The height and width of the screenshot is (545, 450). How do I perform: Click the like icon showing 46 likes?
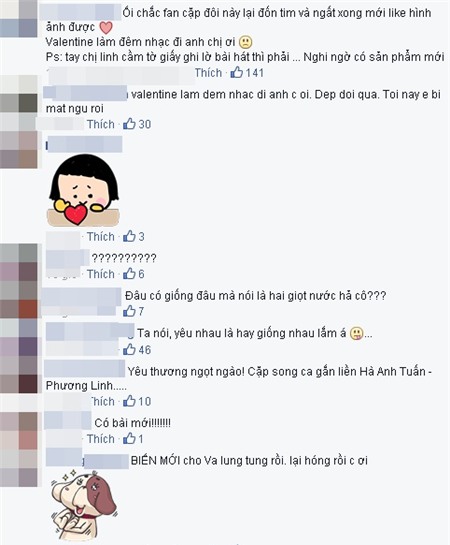(129, 350)
